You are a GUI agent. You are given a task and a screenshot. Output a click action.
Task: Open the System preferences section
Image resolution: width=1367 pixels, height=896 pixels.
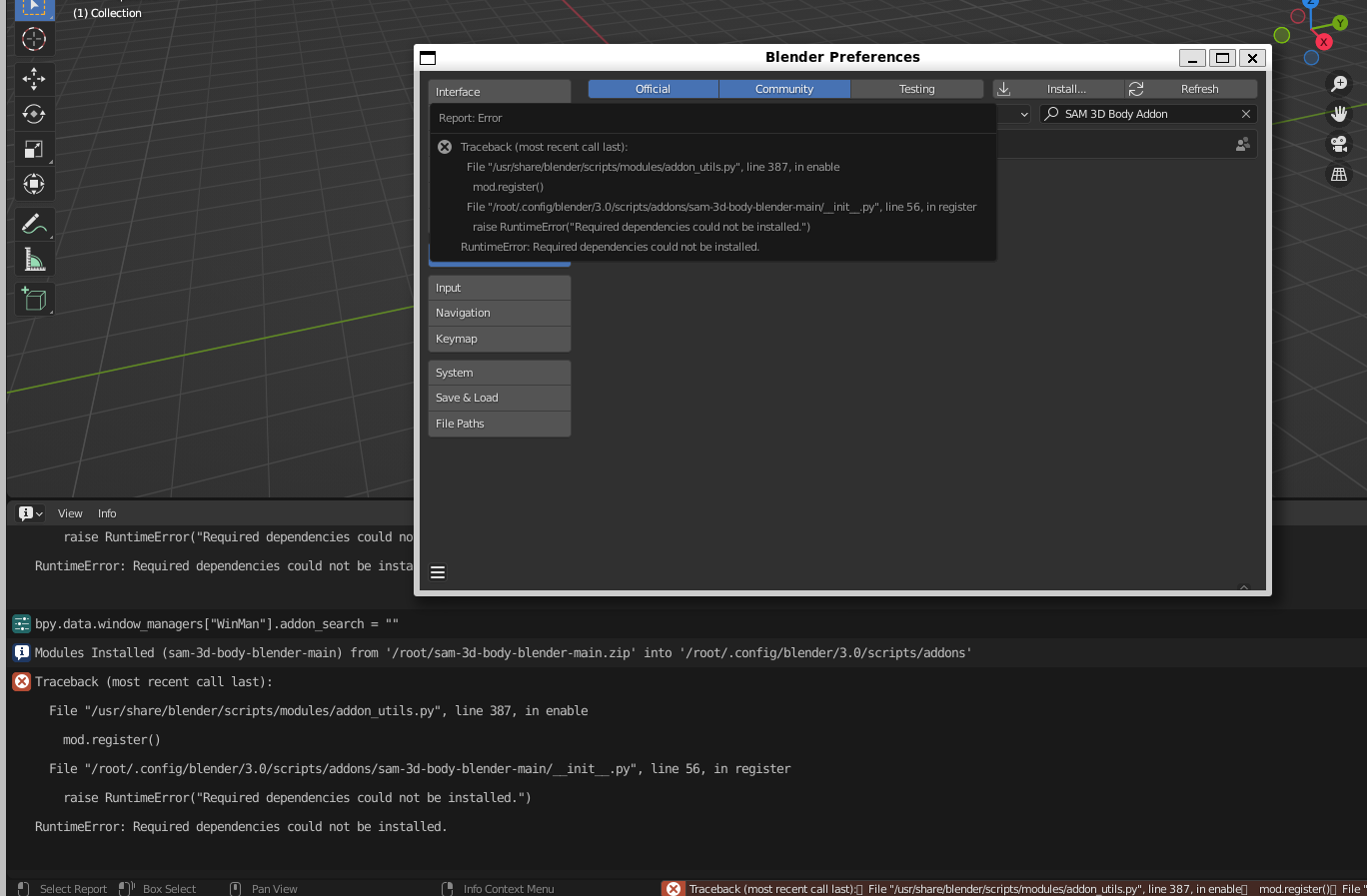(x=500, y=373)
